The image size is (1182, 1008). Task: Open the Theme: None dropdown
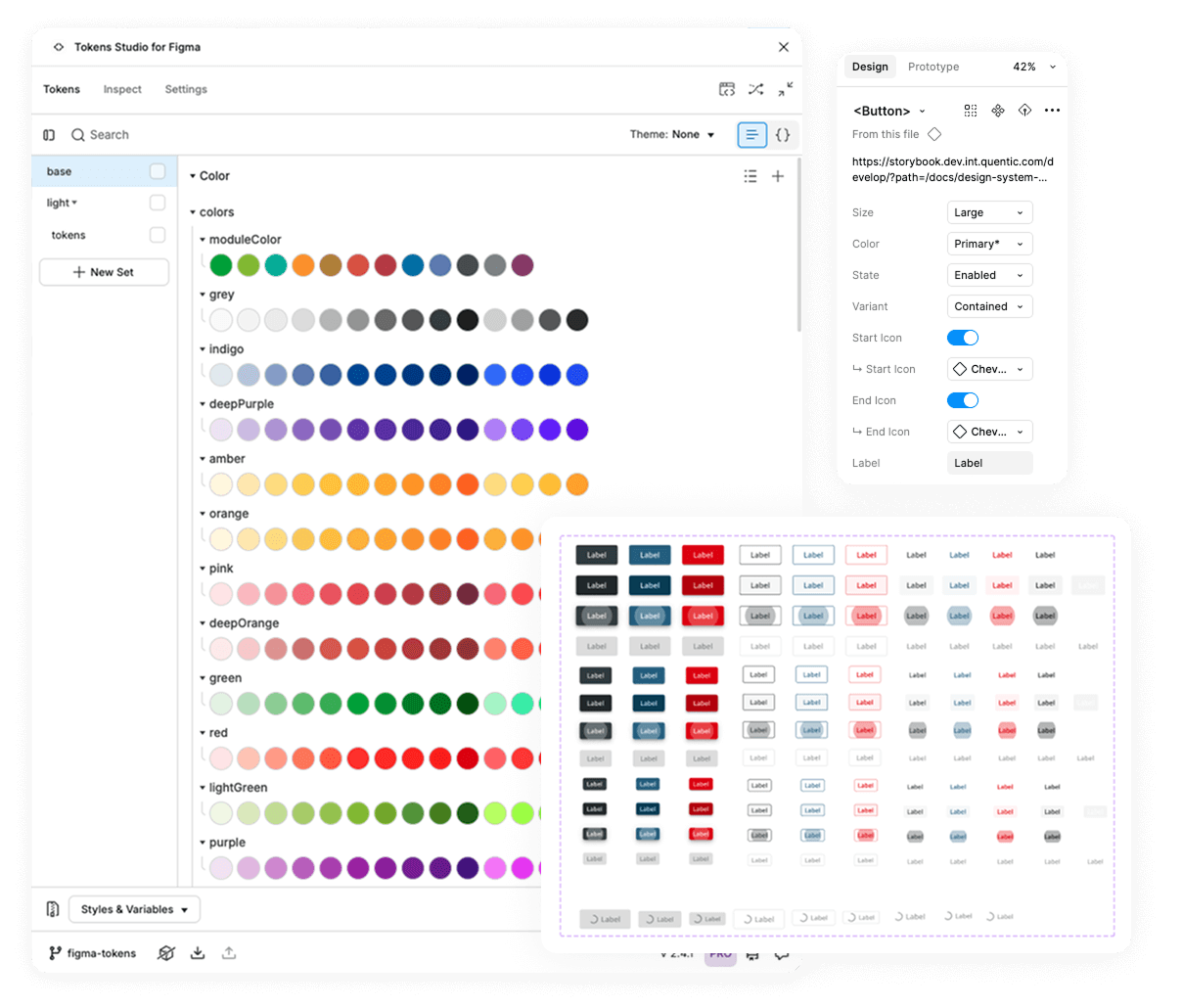(672, 134)
